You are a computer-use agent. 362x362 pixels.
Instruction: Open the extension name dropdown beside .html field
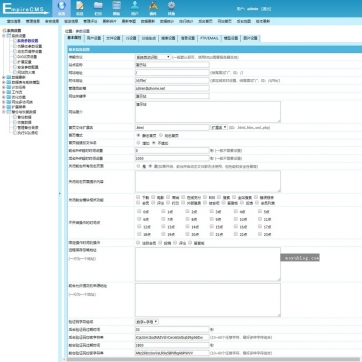click(x=219, y=127)
